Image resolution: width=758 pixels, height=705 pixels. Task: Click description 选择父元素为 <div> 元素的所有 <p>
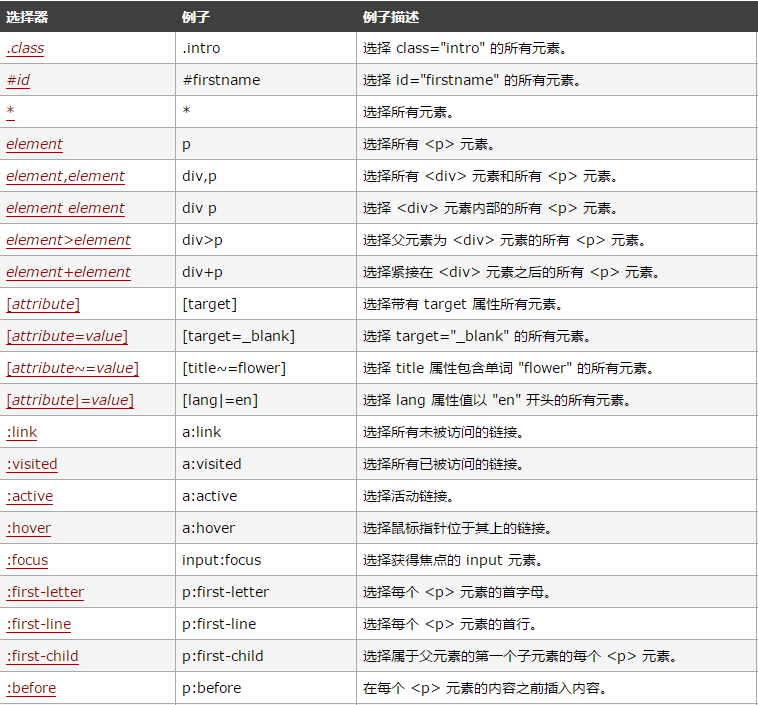click(484, 240)
